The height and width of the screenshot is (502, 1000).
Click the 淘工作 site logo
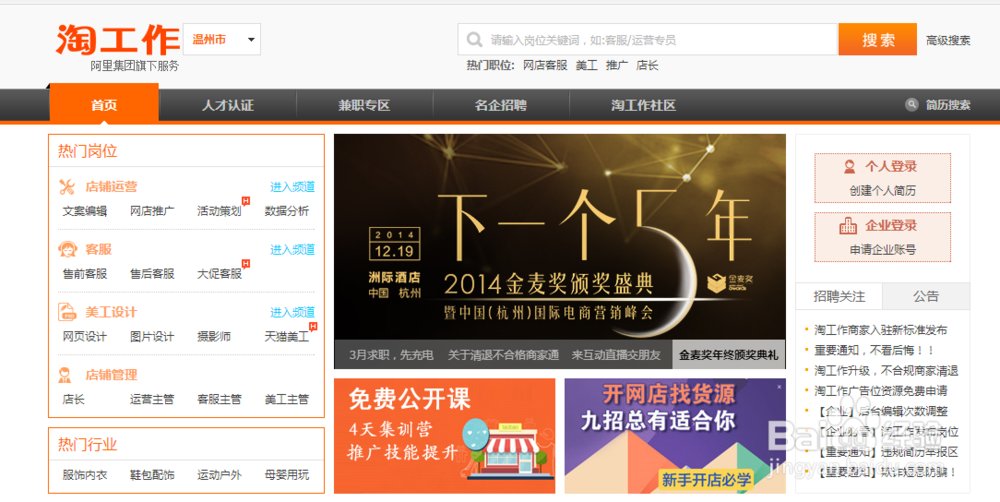tap(117, 41)
